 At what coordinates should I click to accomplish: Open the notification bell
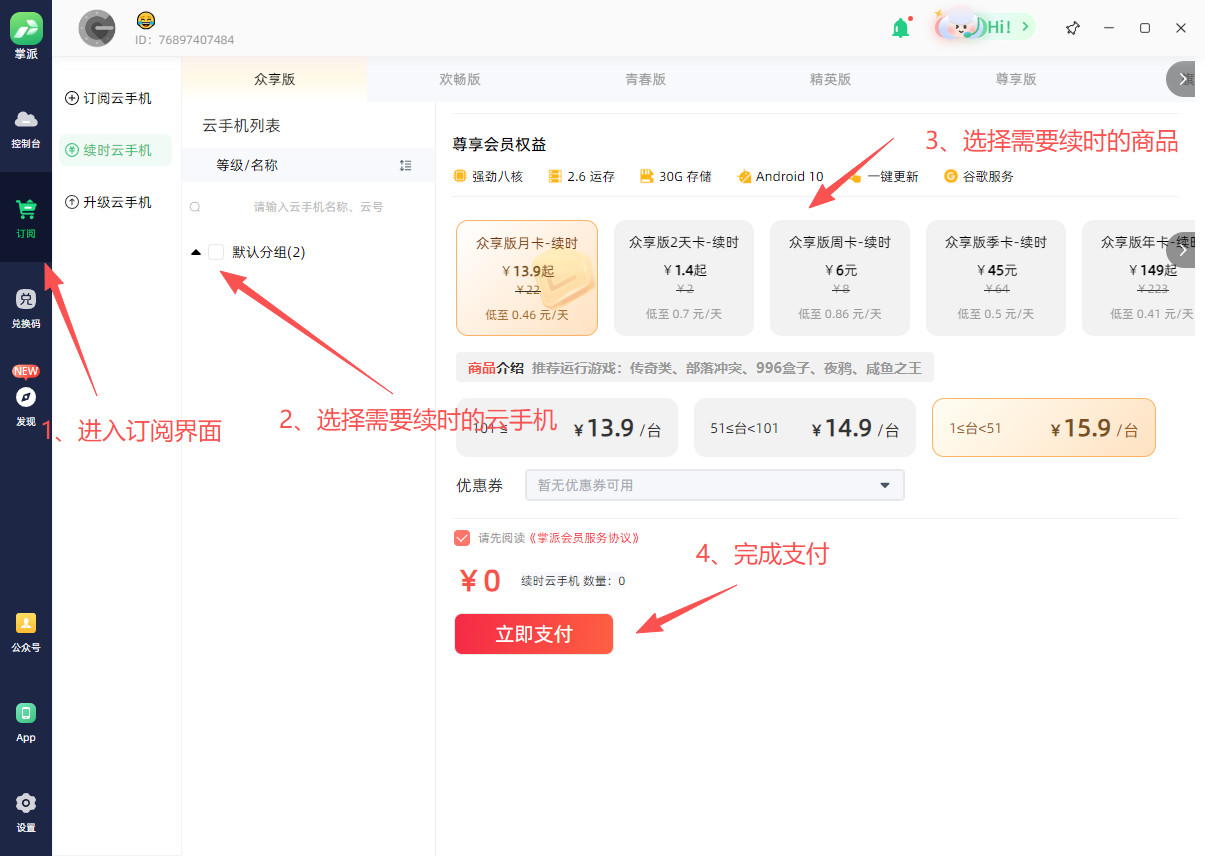pos(901,28)
